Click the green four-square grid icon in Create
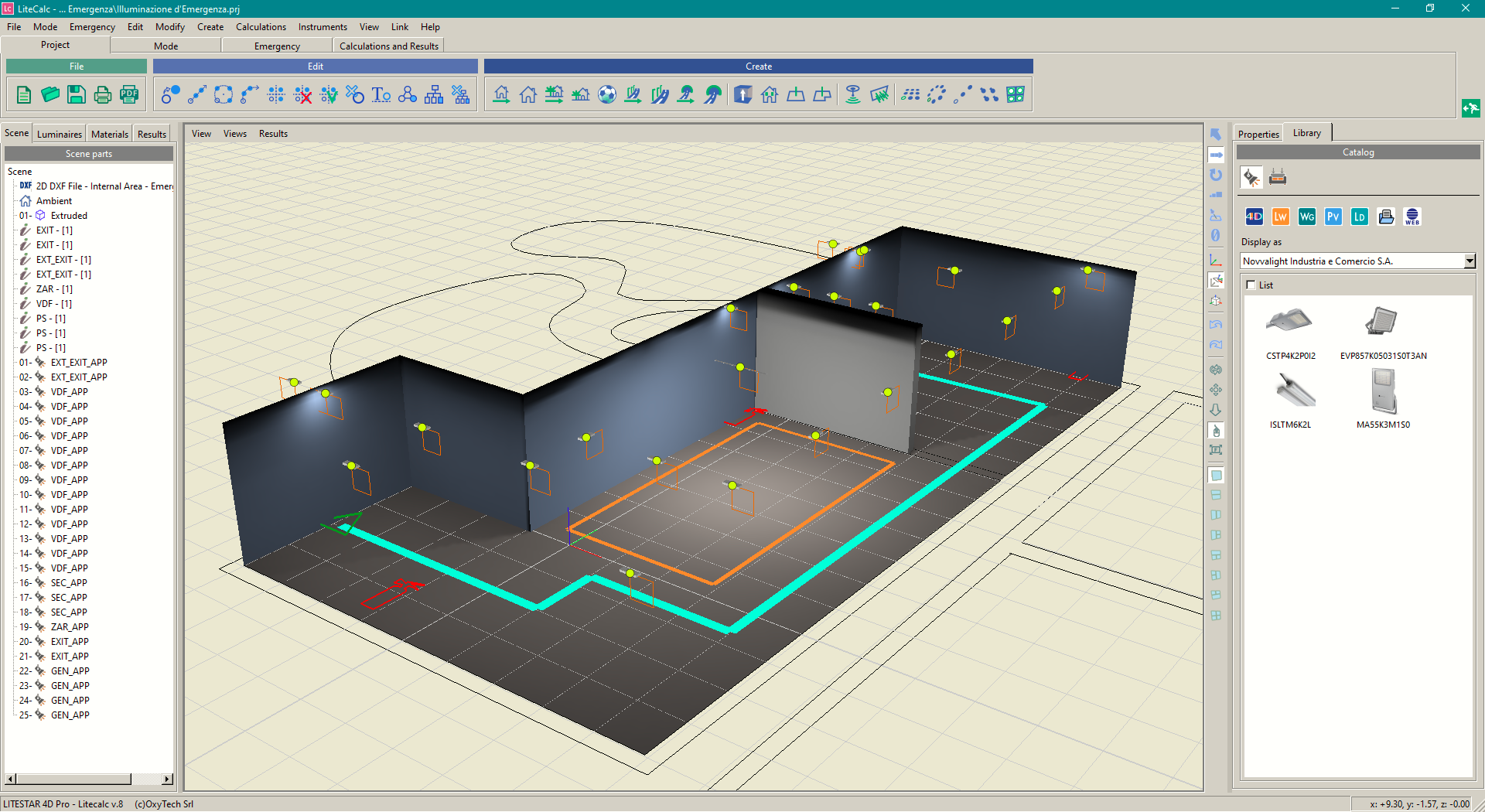 point(1016,95)
